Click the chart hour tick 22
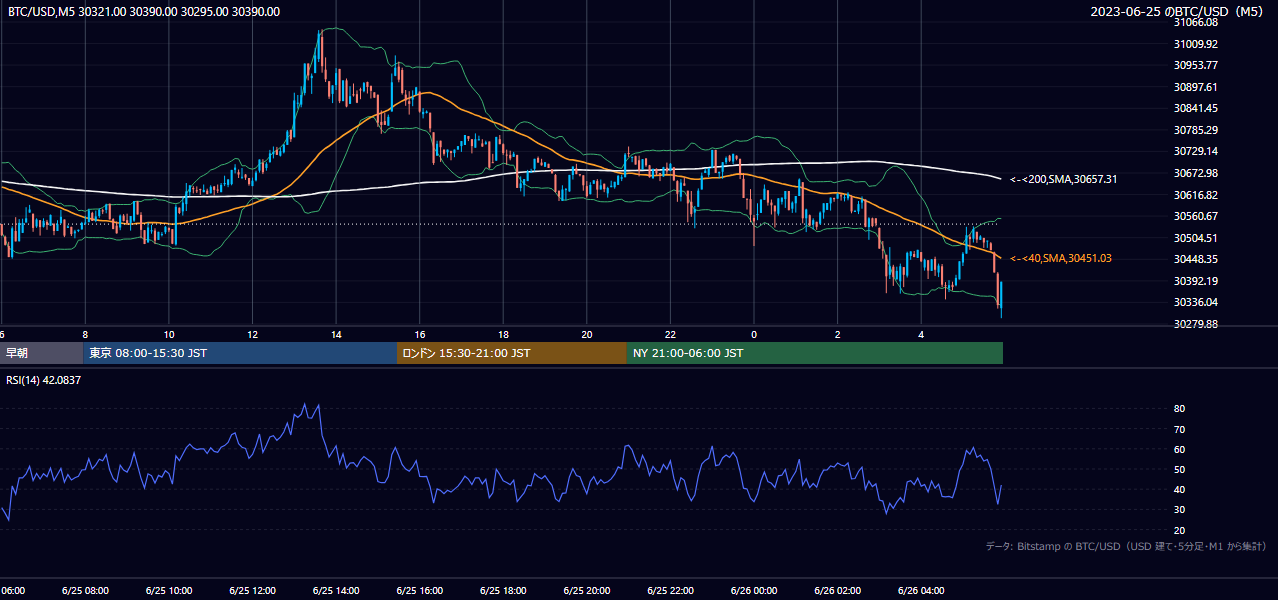This screenshot has height=600, width=1278. (x=670, y=334)
